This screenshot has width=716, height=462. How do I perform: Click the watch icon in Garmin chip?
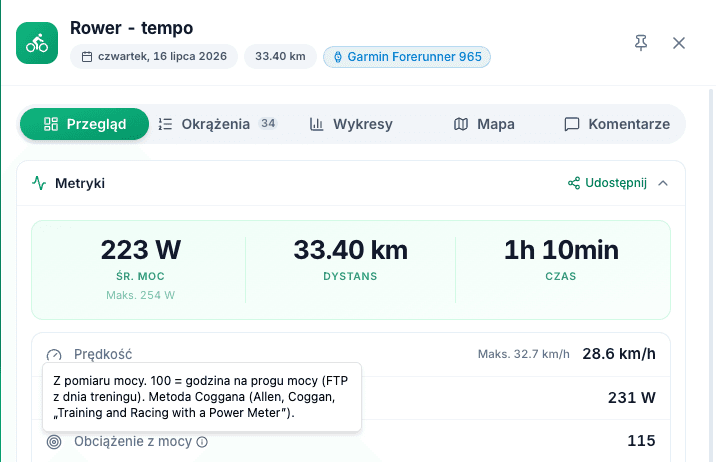pyautogui.click(x=337, y=57)
